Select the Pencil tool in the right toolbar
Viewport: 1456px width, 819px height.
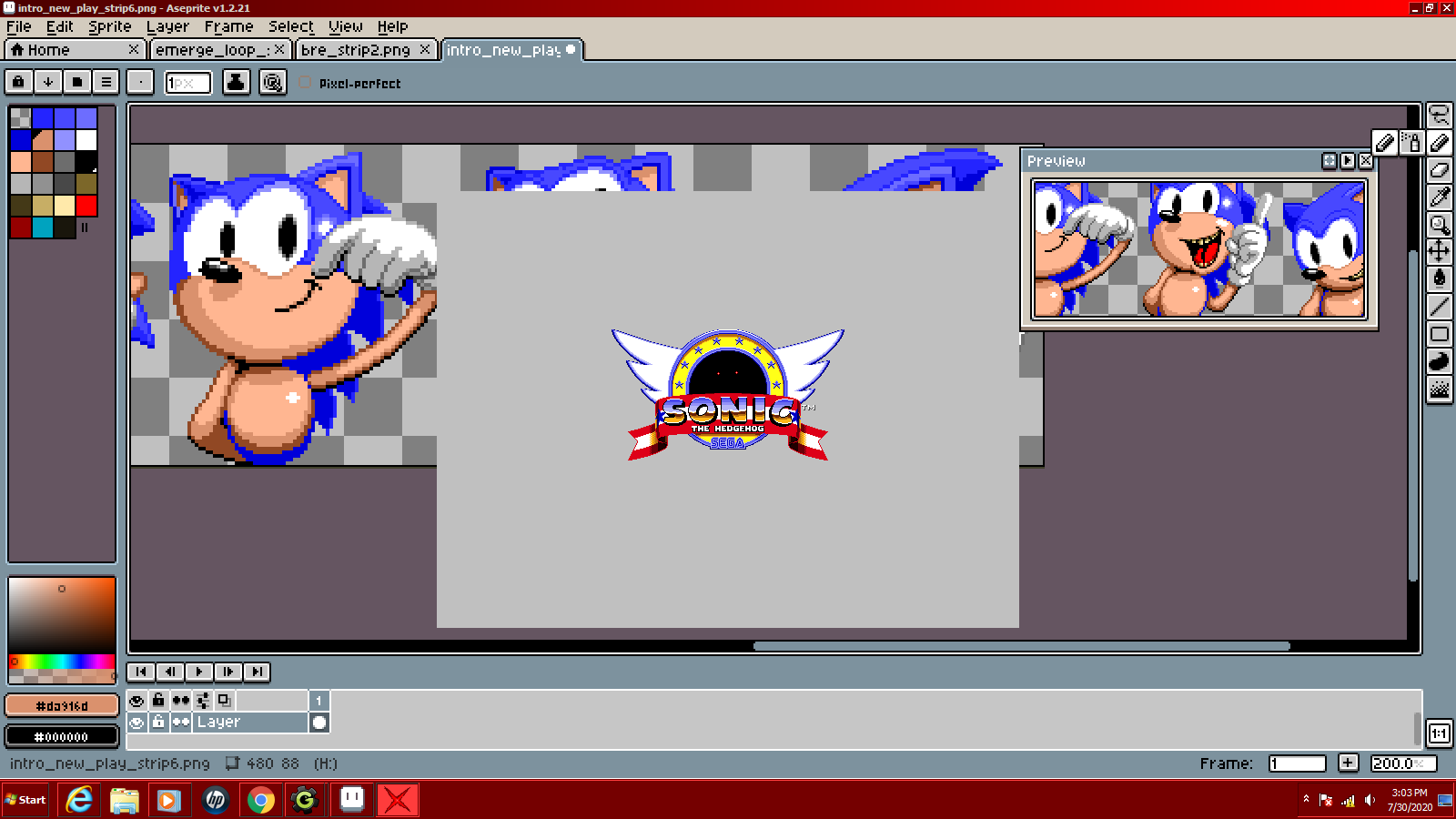[x=1439, y=143]
